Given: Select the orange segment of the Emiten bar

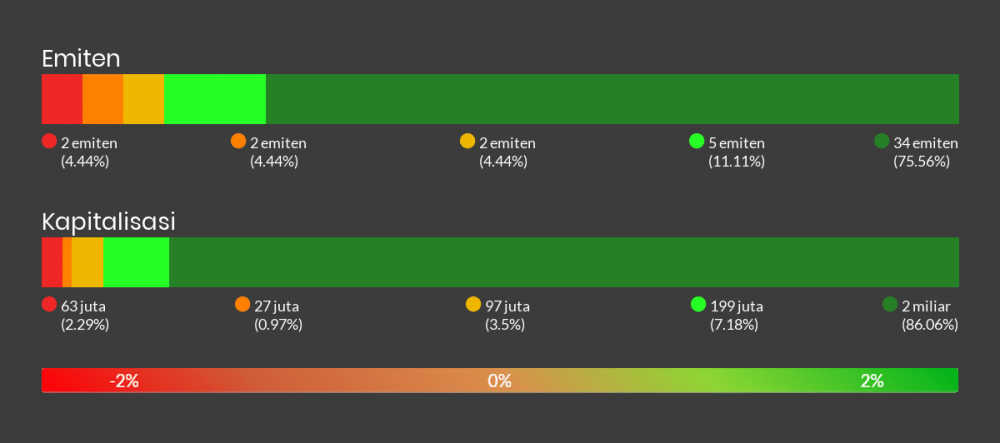Looking at the screenshot, I should coord(102,99).
